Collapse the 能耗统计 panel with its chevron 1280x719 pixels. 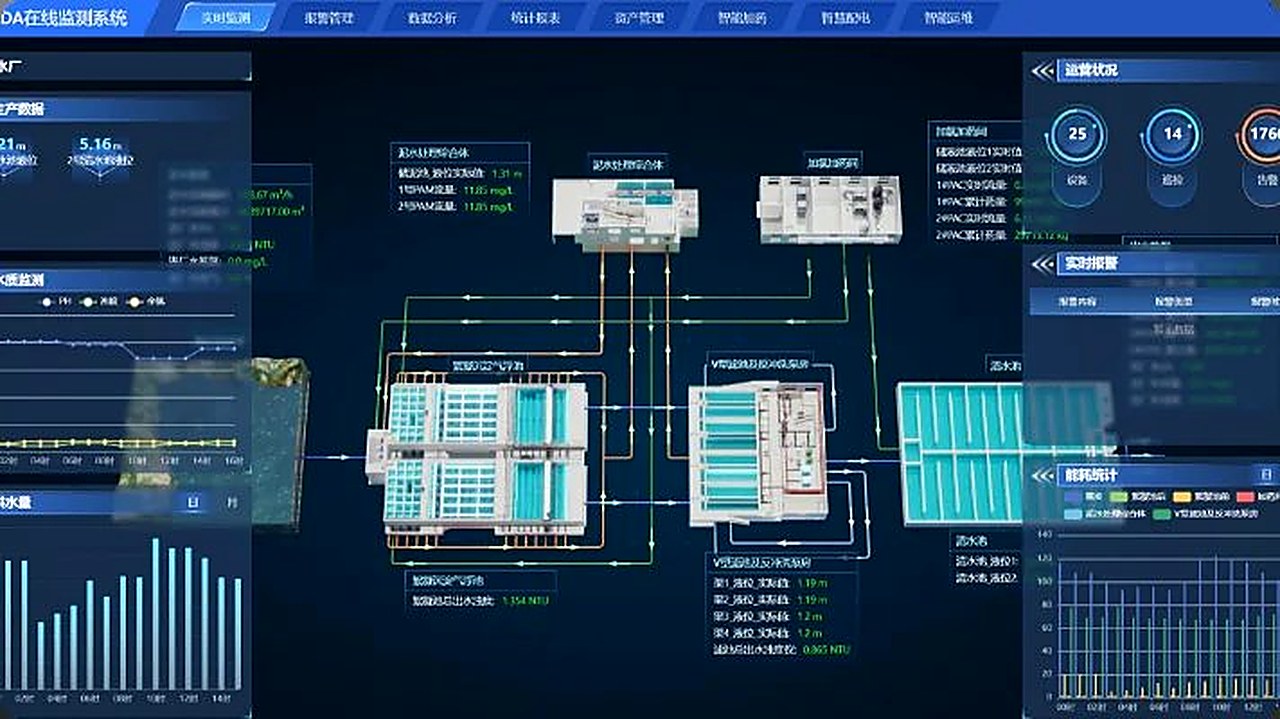[x=1043, y=476]
